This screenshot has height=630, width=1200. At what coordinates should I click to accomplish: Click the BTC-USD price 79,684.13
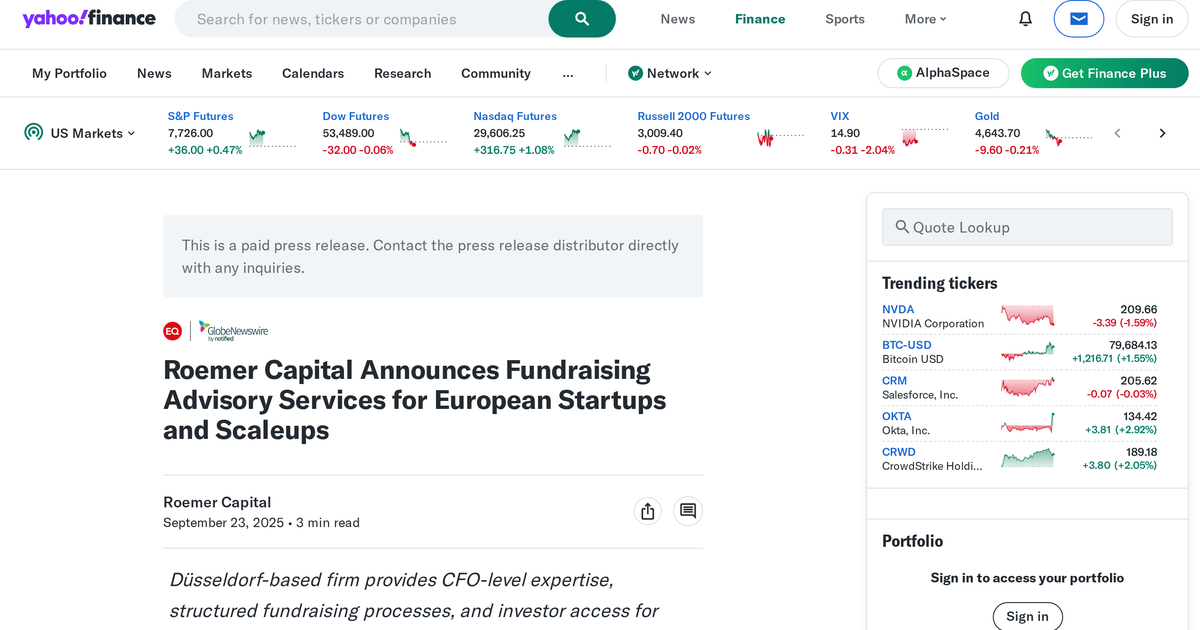click(x=1133, y=345)
